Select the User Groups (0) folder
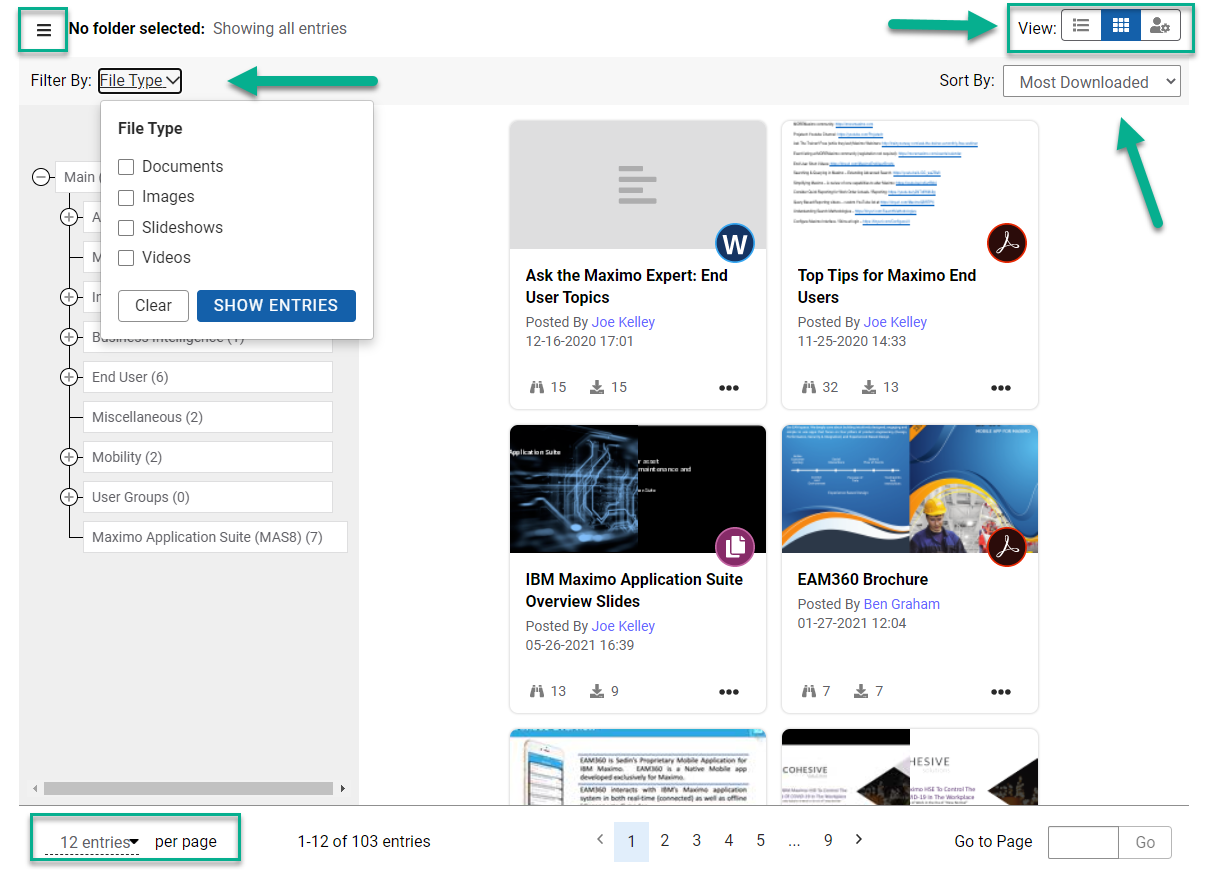Viewport: 1207px width, 870px height. pos(207,497)
